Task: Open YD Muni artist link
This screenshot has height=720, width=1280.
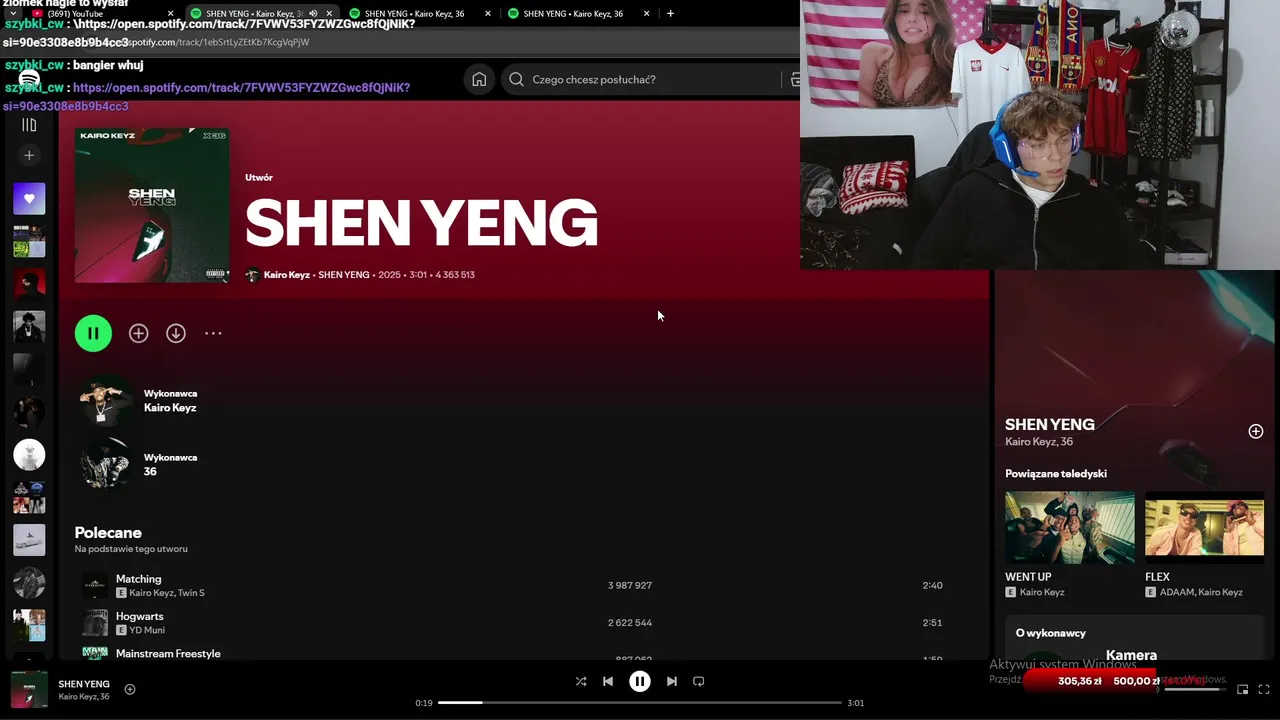Action: [147, 630]
